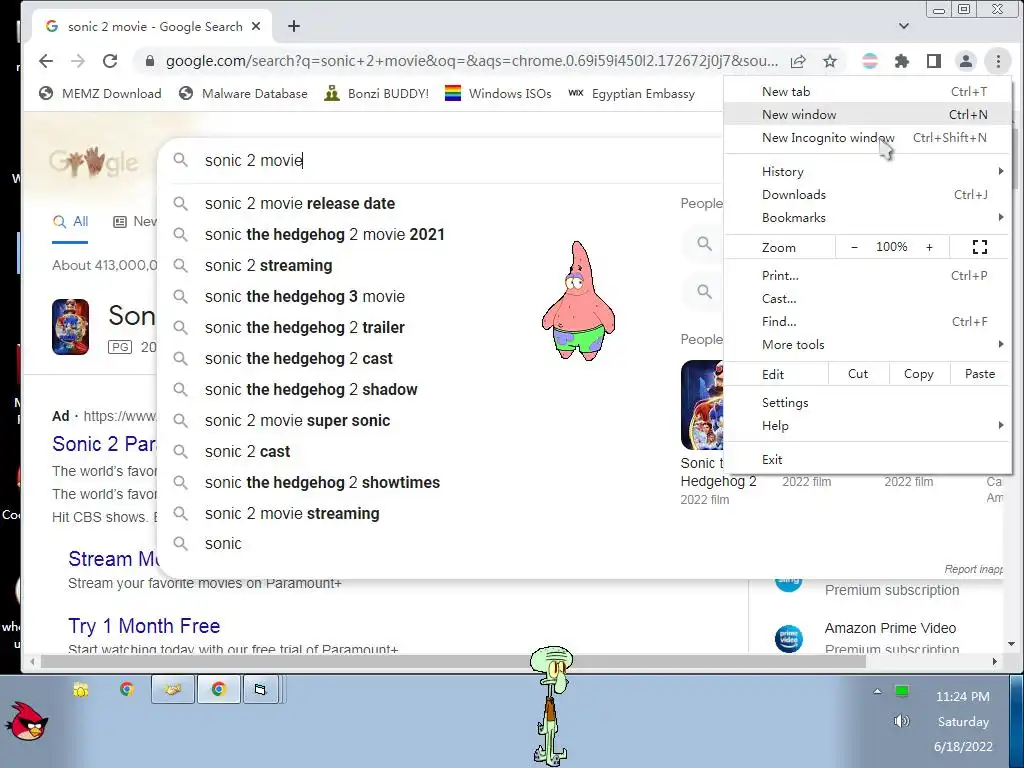This screenshot has width=1024, height=768.
Task: Open Malware Database bookmark
Action: 243,93
